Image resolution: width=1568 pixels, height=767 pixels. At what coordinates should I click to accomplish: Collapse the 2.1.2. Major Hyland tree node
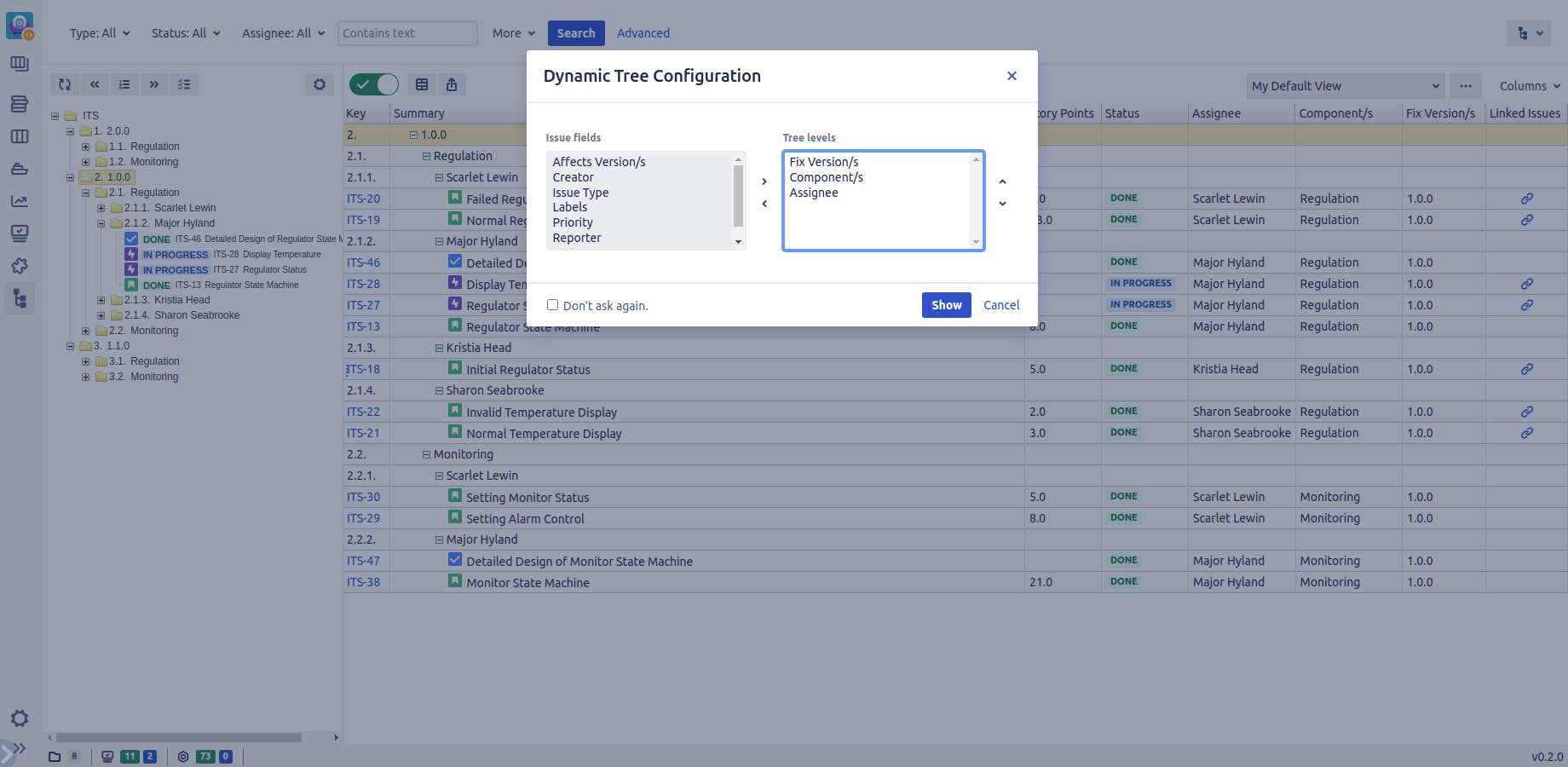[x=101, y=223]
